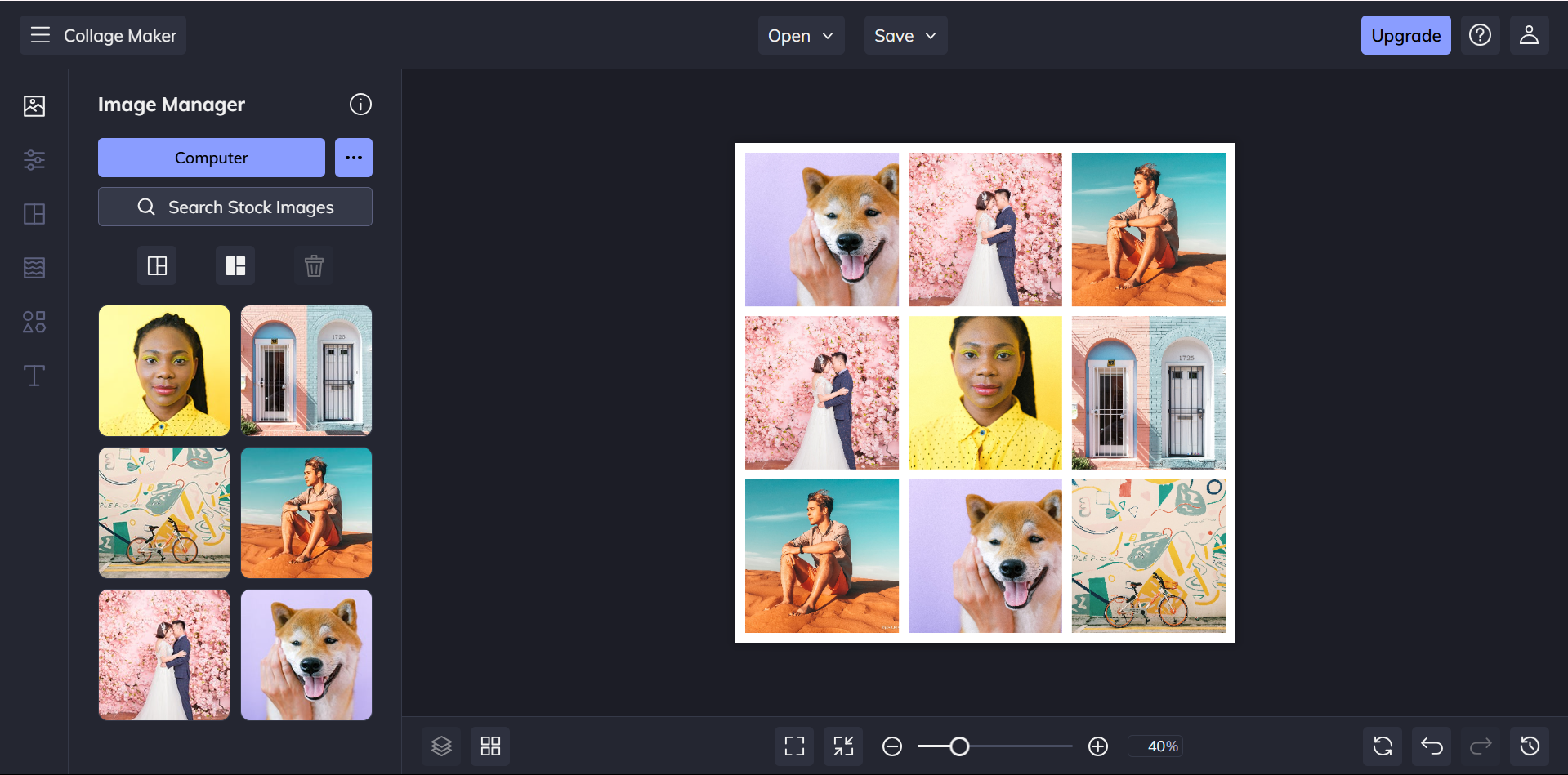The width and height of the screenshot is (1568, 775).
Task: Open the Layout panel
Action: coord(34,214)
